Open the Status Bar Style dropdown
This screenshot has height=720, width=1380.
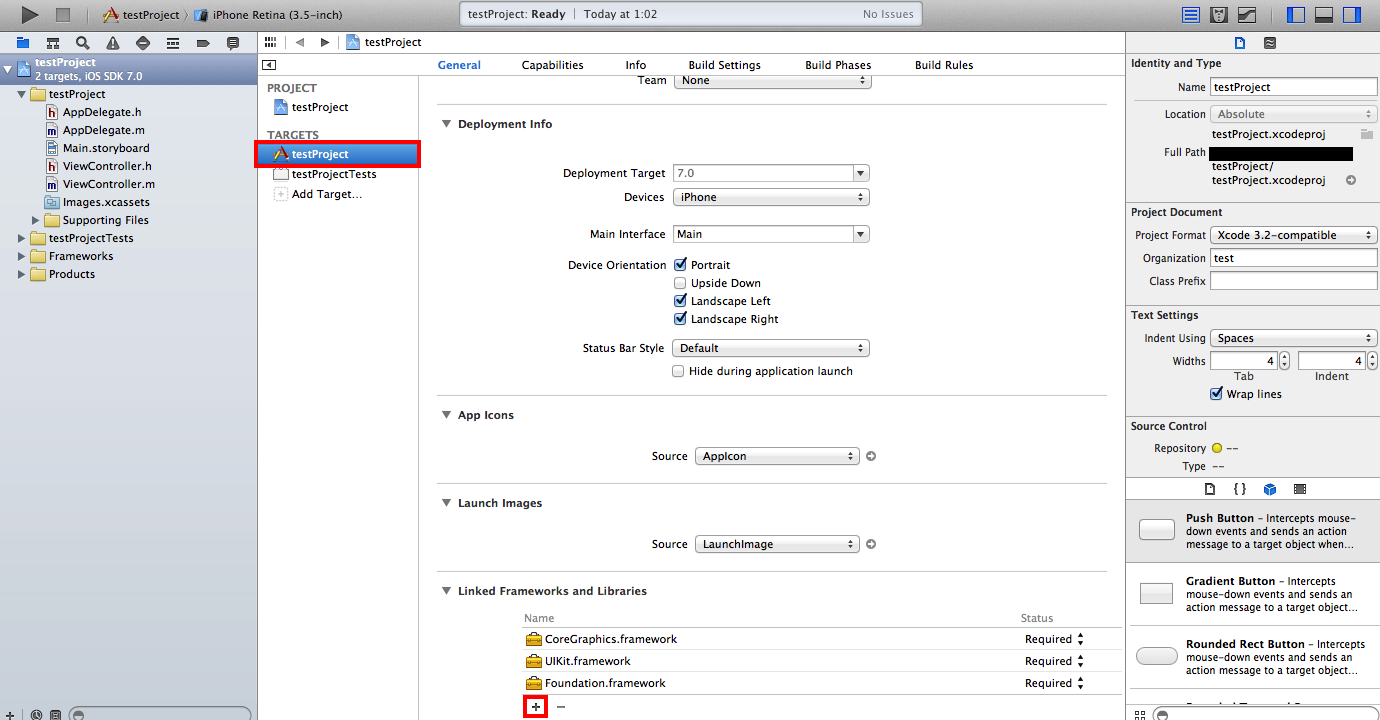pyautogui.click(x=771, y=348)
